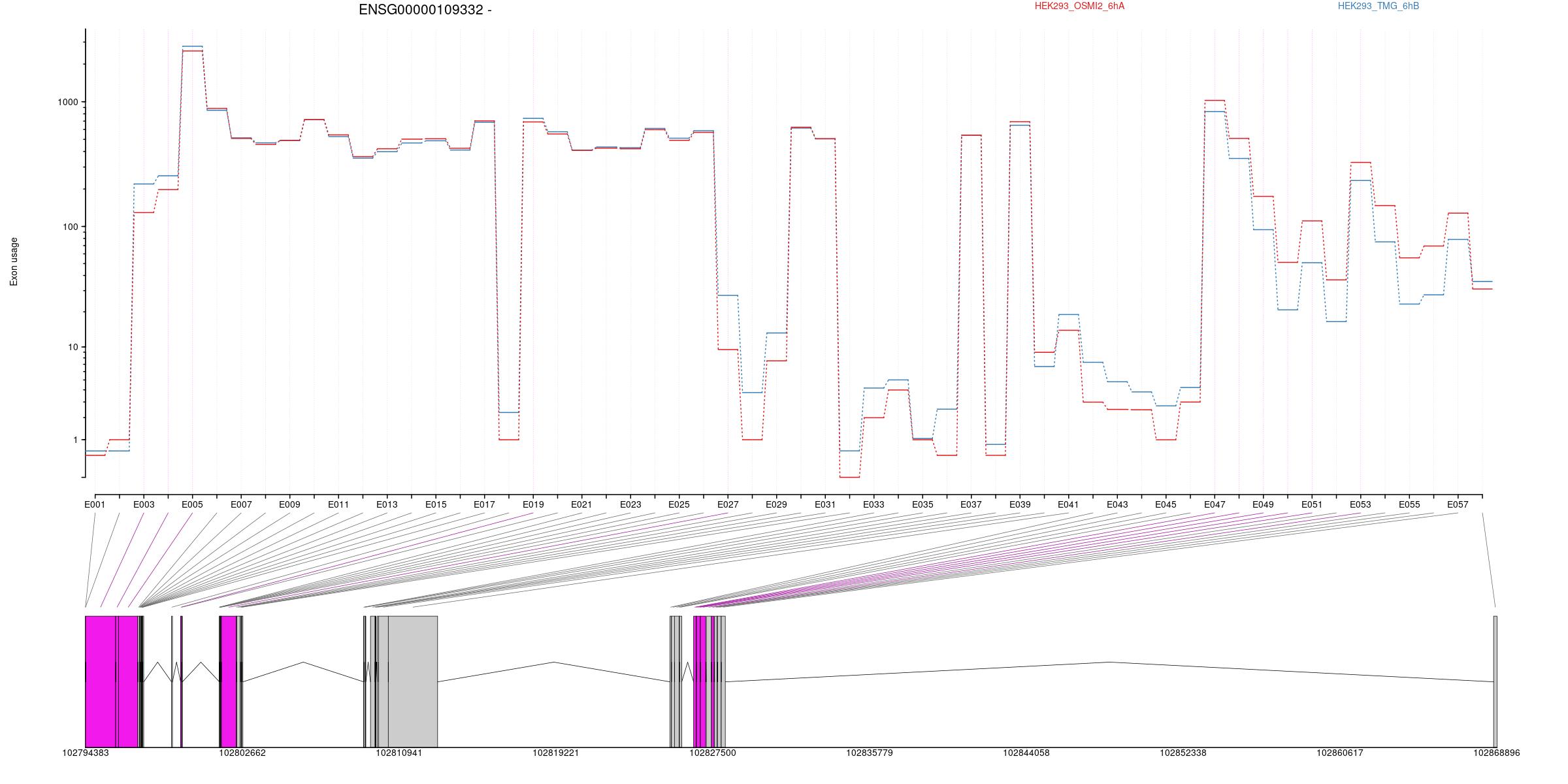Click exon label E055
This screenshot has height=784, width=1568.
click(1409, 504)
